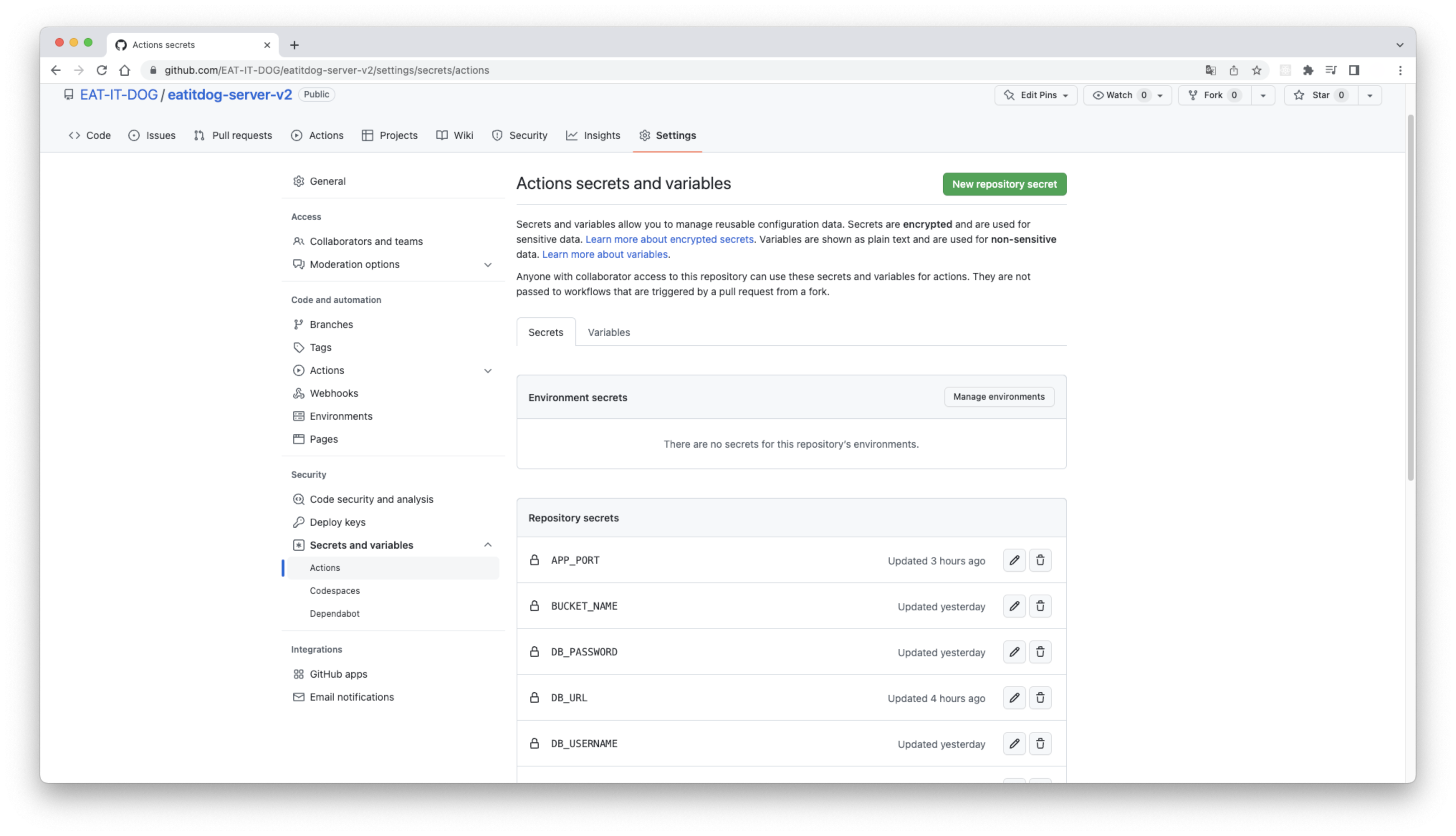Click the pencil edit icon for APP_PORT

coord(1014,560)
